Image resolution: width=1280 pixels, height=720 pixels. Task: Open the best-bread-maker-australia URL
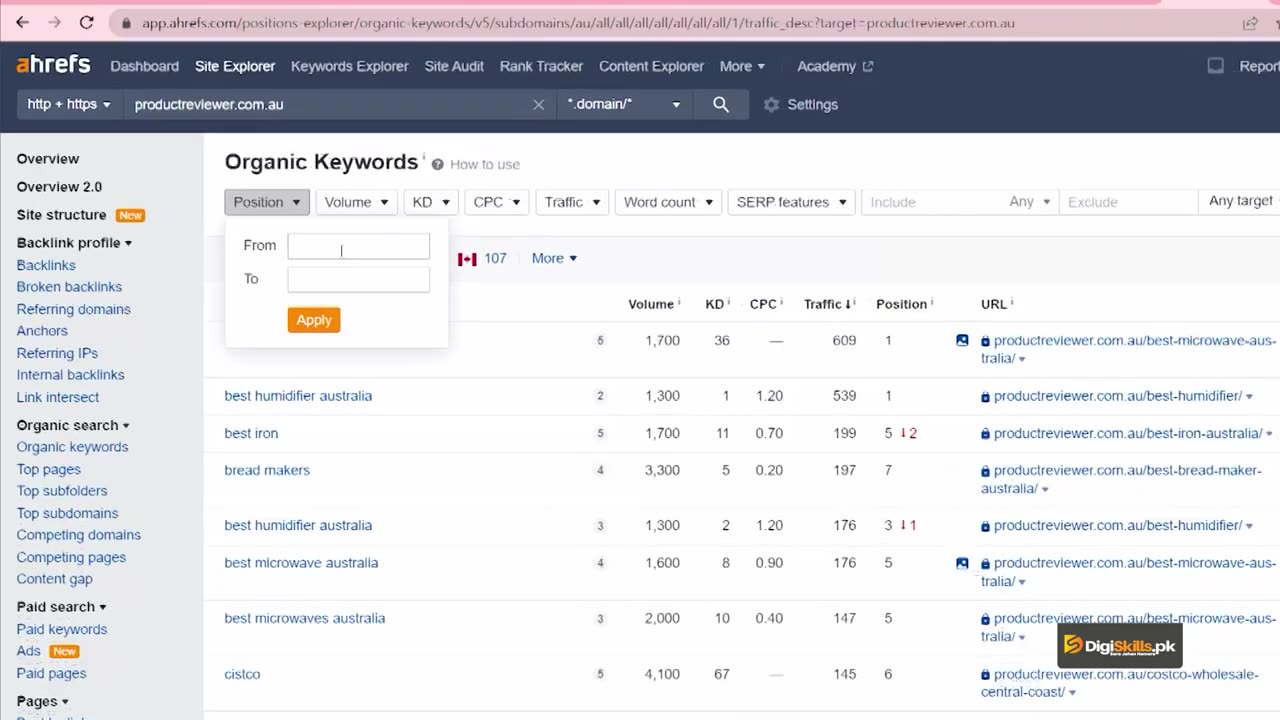point(1121,479)
